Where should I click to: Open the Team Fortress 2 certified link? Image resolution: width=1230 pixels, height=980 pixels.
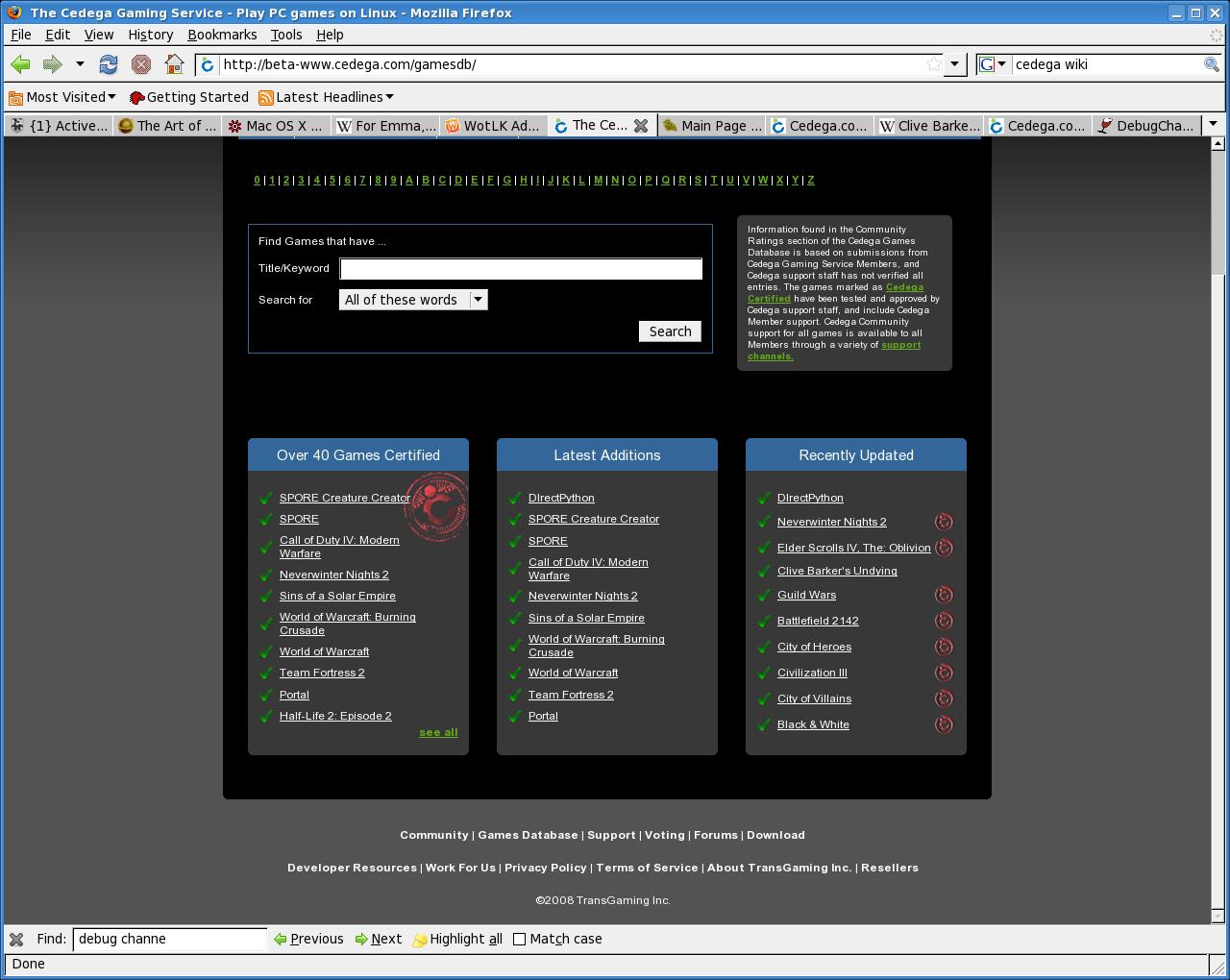click(x=322, y=673)
